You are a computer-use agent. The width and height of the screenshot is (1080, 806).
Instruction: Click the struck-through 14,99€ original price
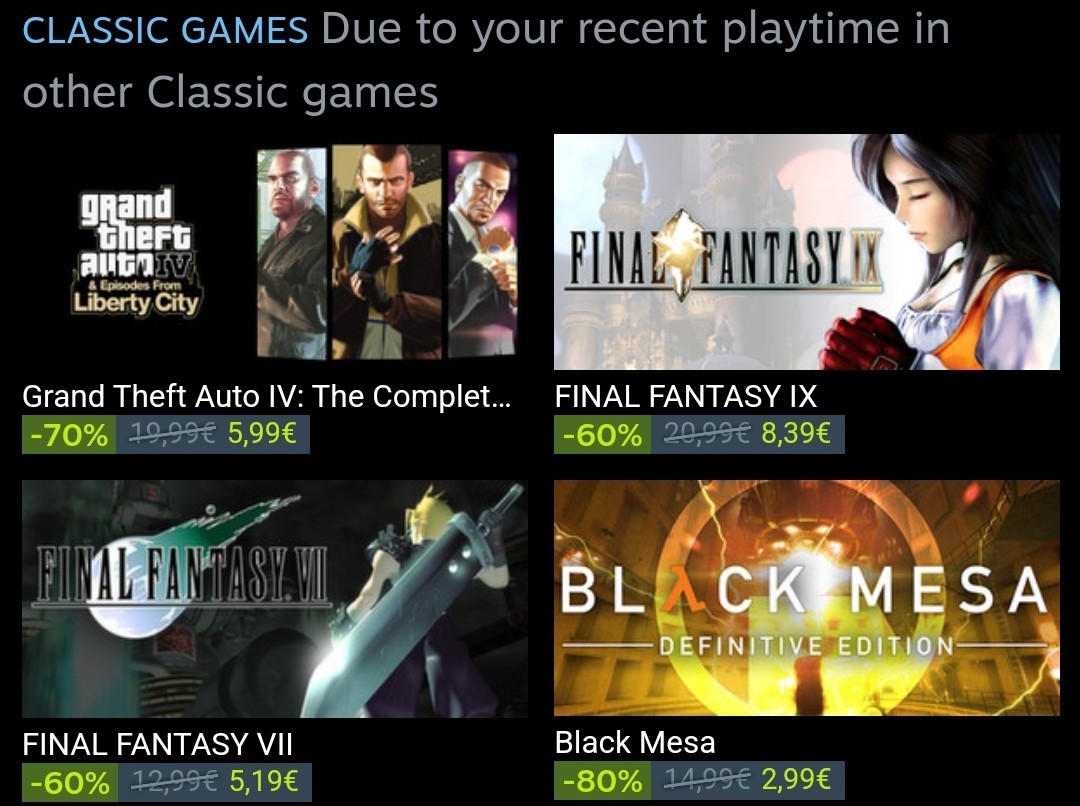tap(706, 779)
